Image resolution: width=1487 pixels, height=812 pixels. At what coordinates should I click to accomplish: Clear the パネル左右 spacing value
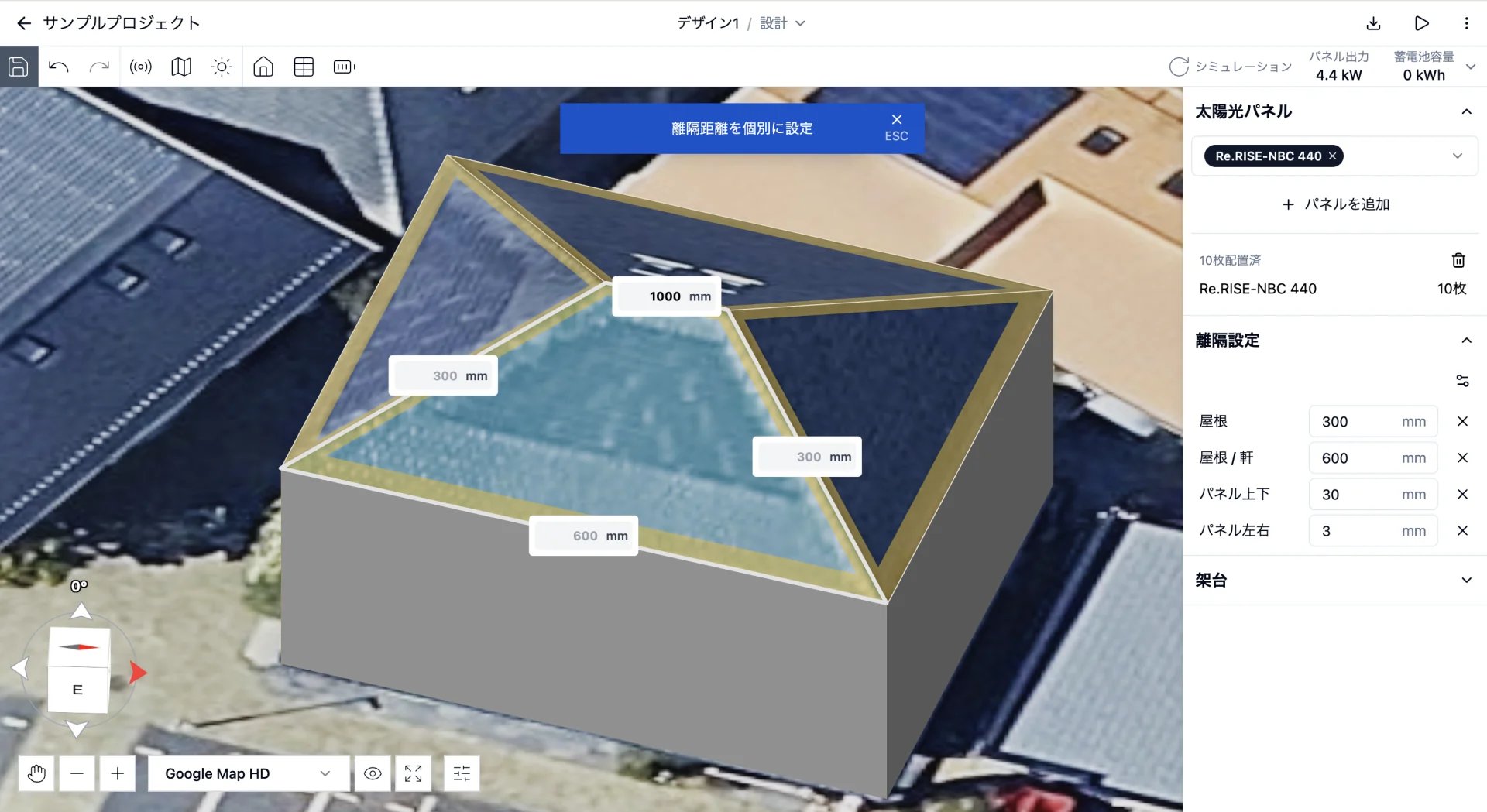1462,530
